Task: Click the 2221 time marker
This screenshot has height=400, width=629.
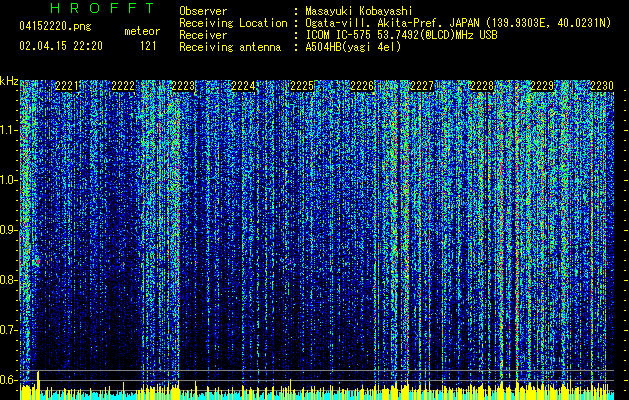Action: click(67, 86)
